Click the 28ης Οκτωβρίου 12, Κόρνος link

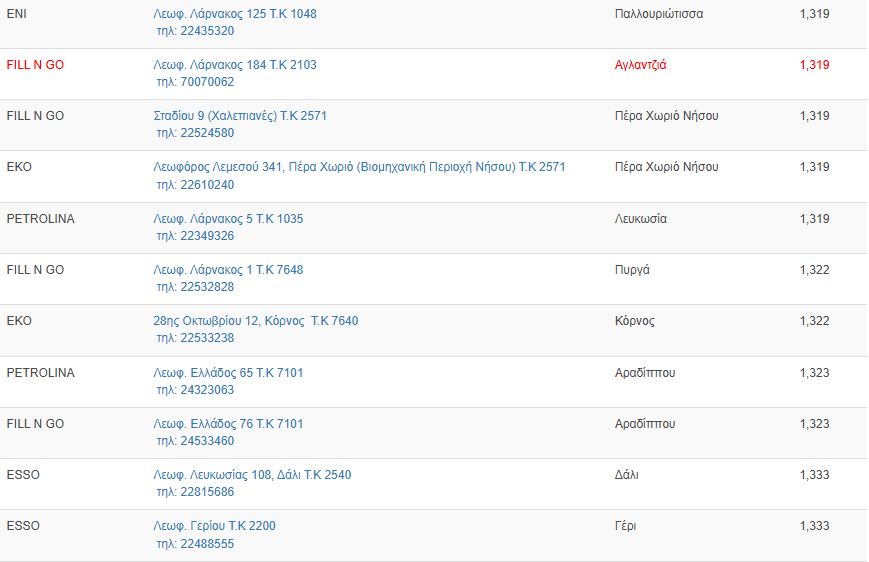tap(255, 321)
